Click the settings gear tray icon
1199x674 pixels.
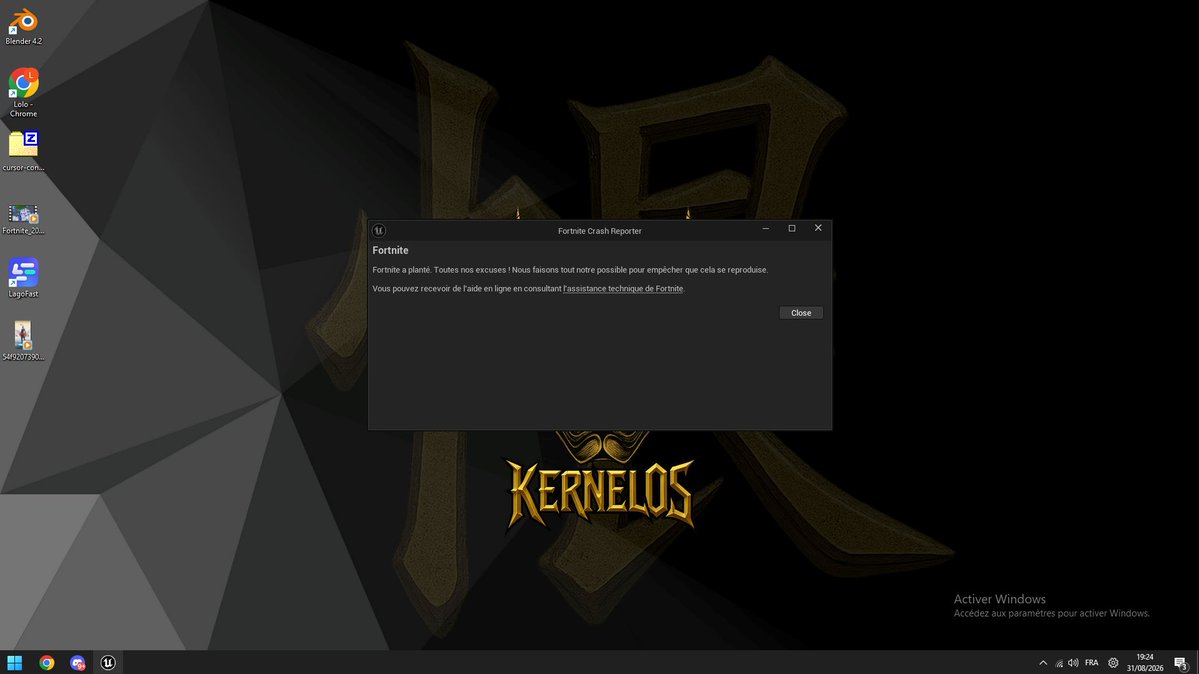(x=1113, y=663)
